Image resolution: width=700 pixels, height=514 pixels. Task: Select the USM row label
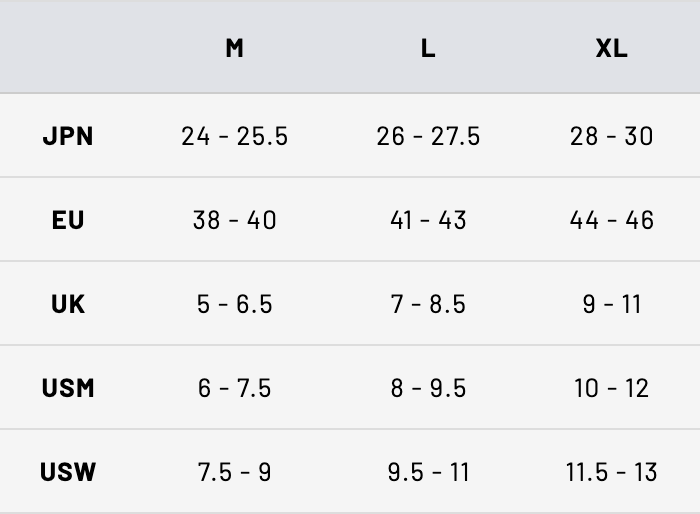[68, 388]
